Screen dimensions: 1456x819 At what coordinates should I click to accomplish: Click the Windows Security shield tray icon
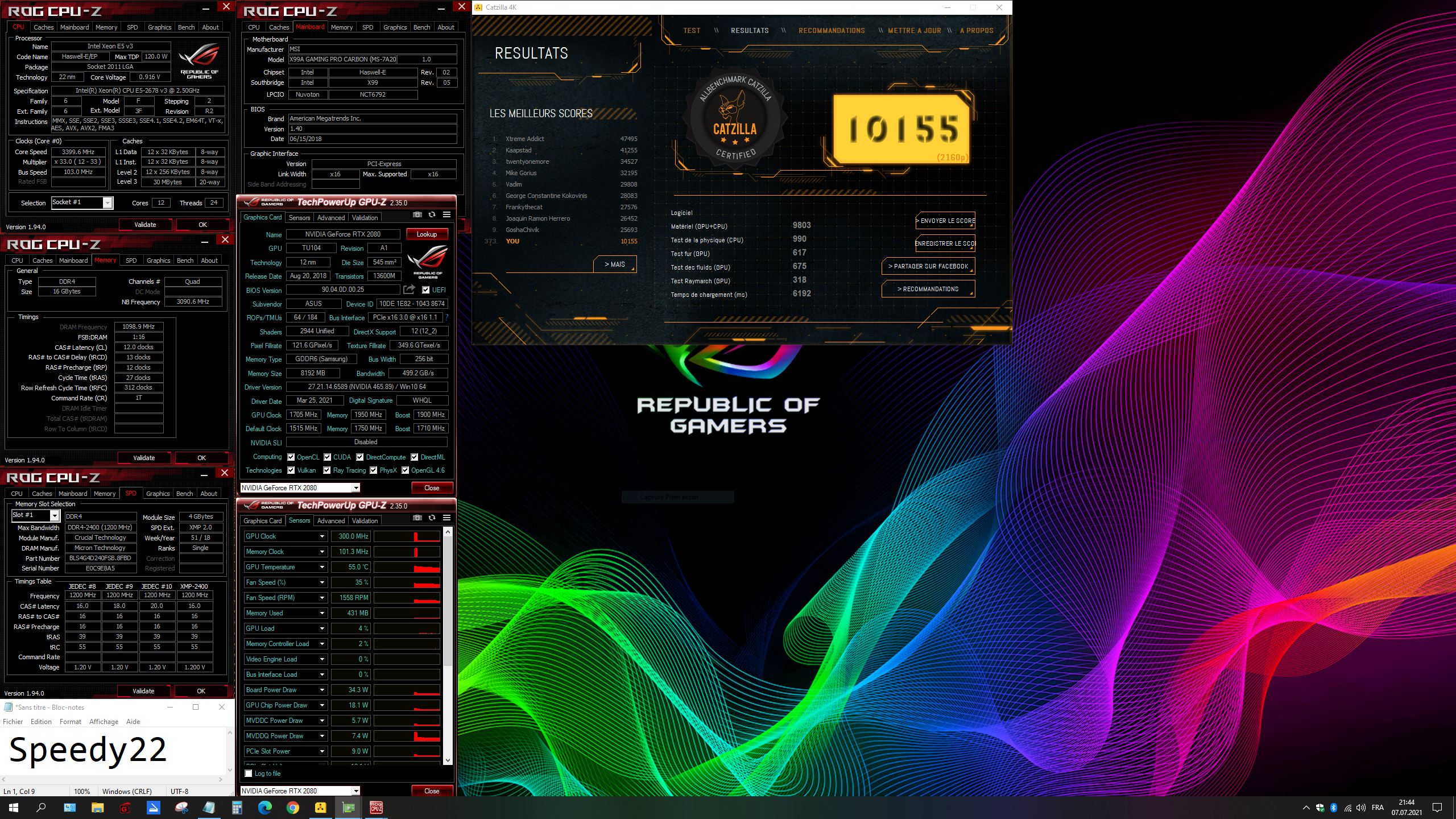point(1319,808)
